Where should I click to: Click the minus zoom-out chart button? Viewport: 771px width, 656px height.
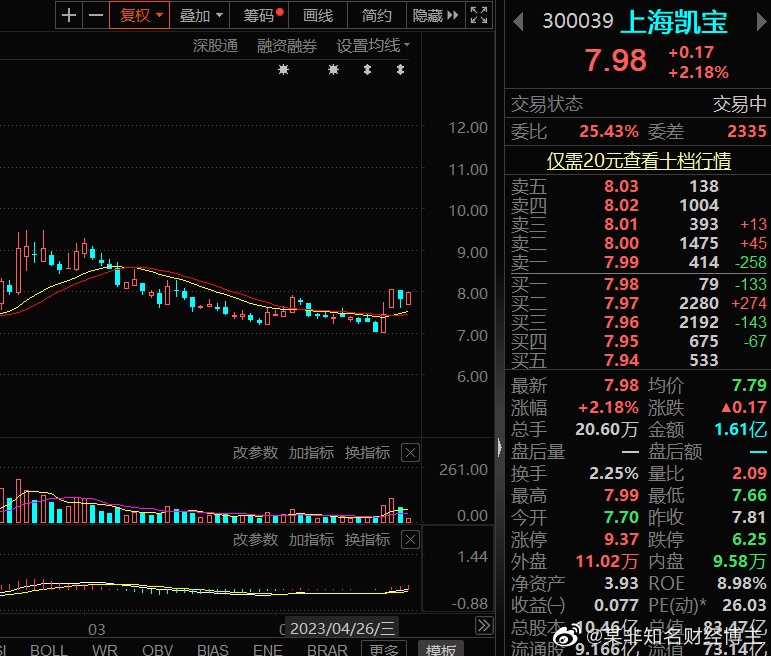pos(96,15)
